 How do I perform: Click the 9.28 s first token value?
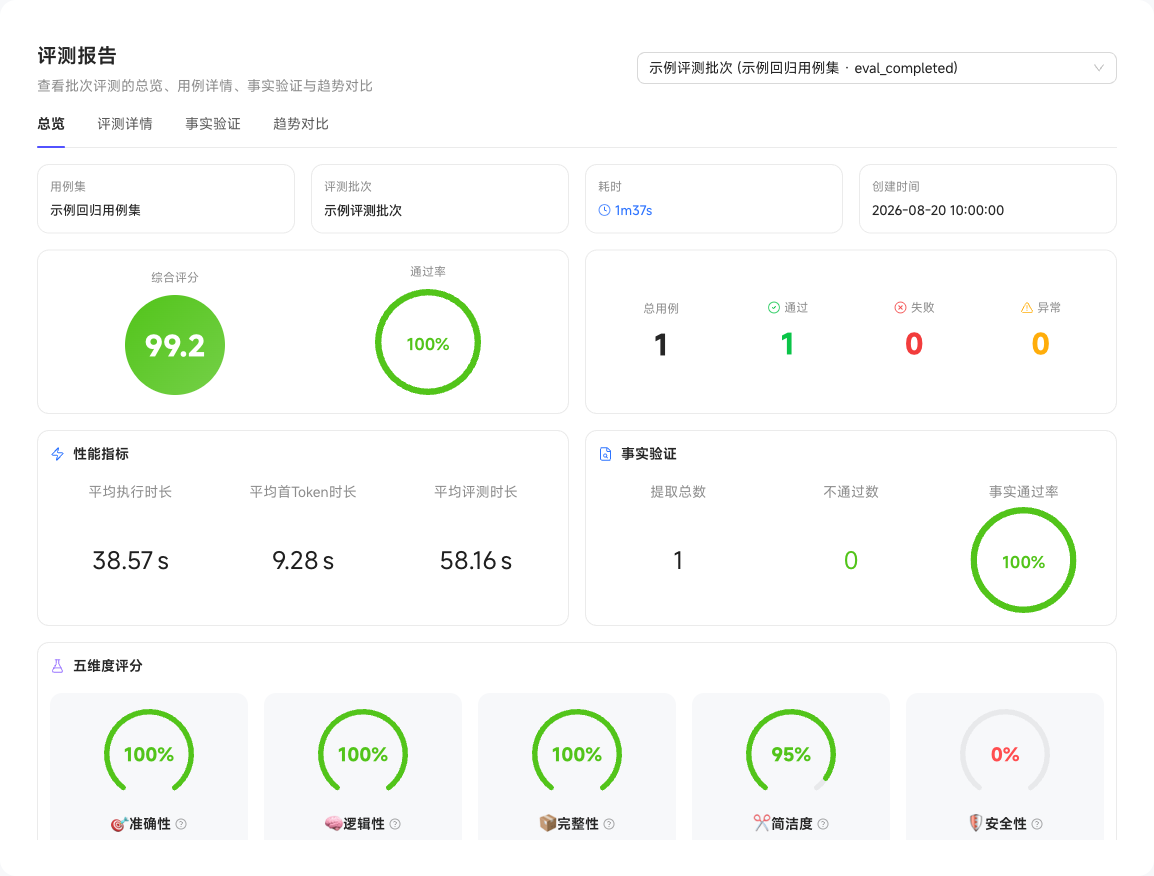coord(303,561)
